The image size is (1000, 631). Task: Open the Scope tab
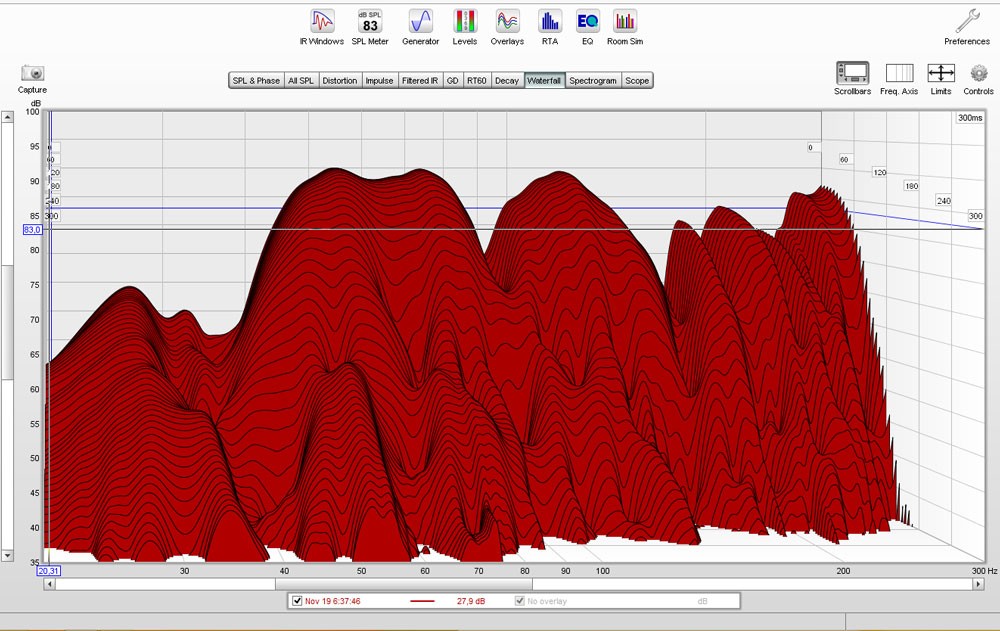point(637,80)
